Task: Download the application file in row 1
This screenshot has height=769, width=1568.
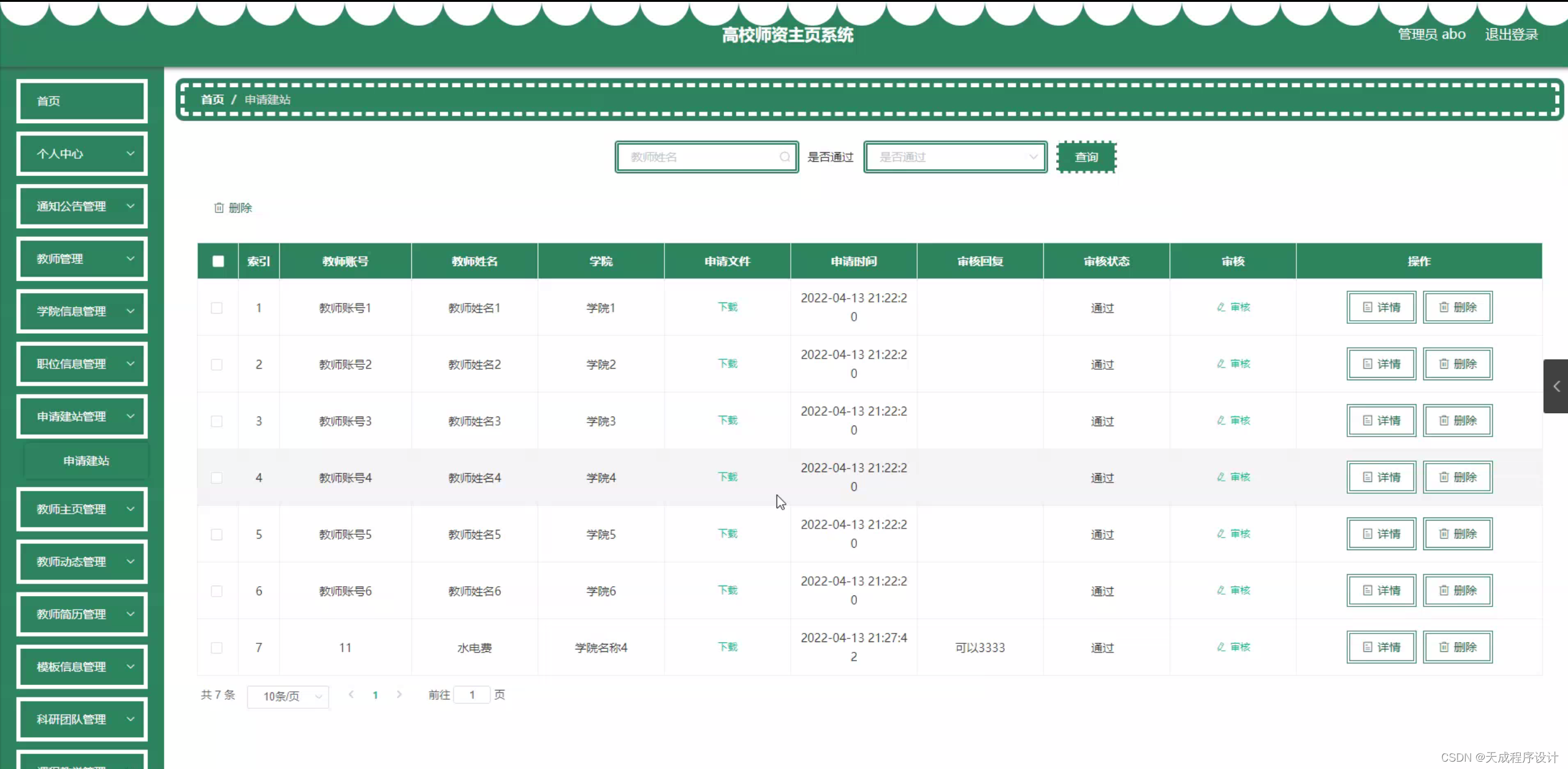Action: [x=728, y=307]
